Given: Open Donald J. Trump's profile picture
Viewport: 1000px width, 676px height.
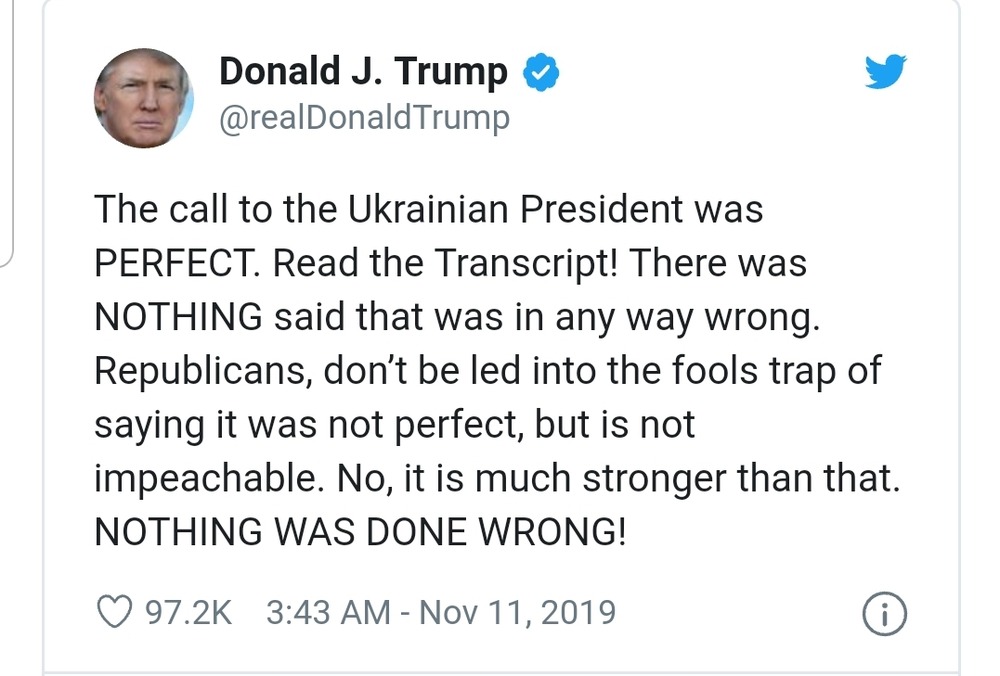Looking at the screenshot, I should click(x=142, y=96).
